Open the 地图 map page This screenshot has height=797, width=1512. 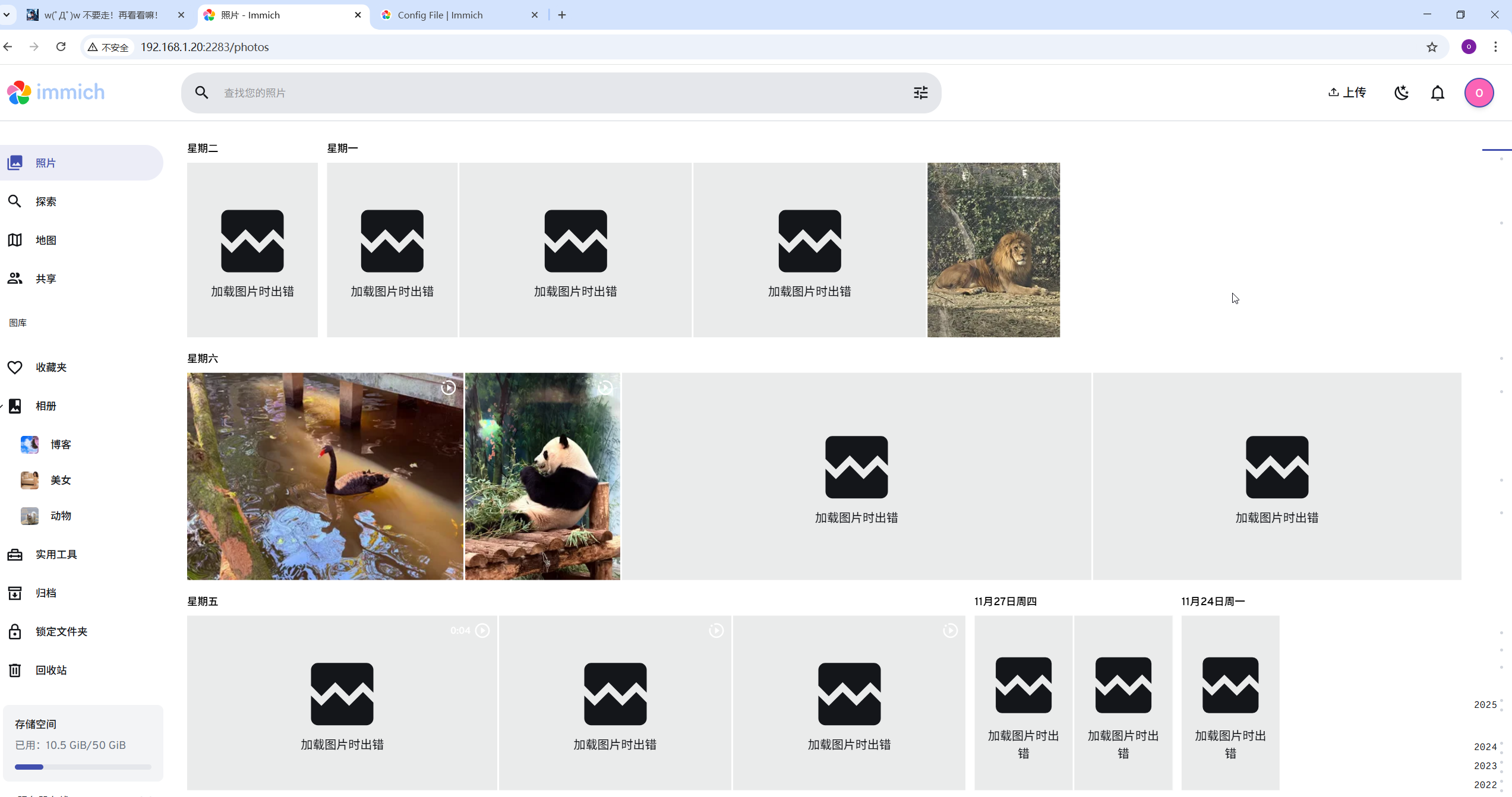point(46,240)
